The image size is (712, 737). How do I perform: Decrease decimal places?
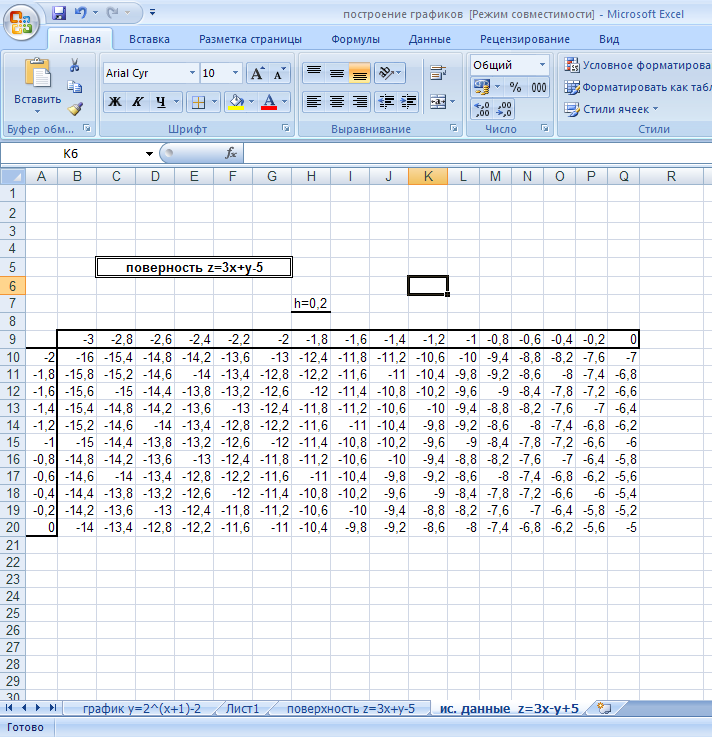point(504,110)
